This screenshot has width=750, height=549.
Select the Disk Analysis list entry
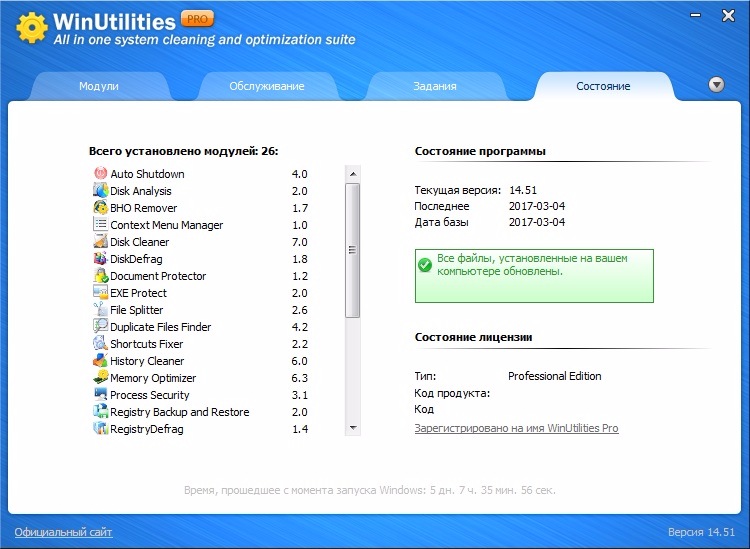(200, 191)
